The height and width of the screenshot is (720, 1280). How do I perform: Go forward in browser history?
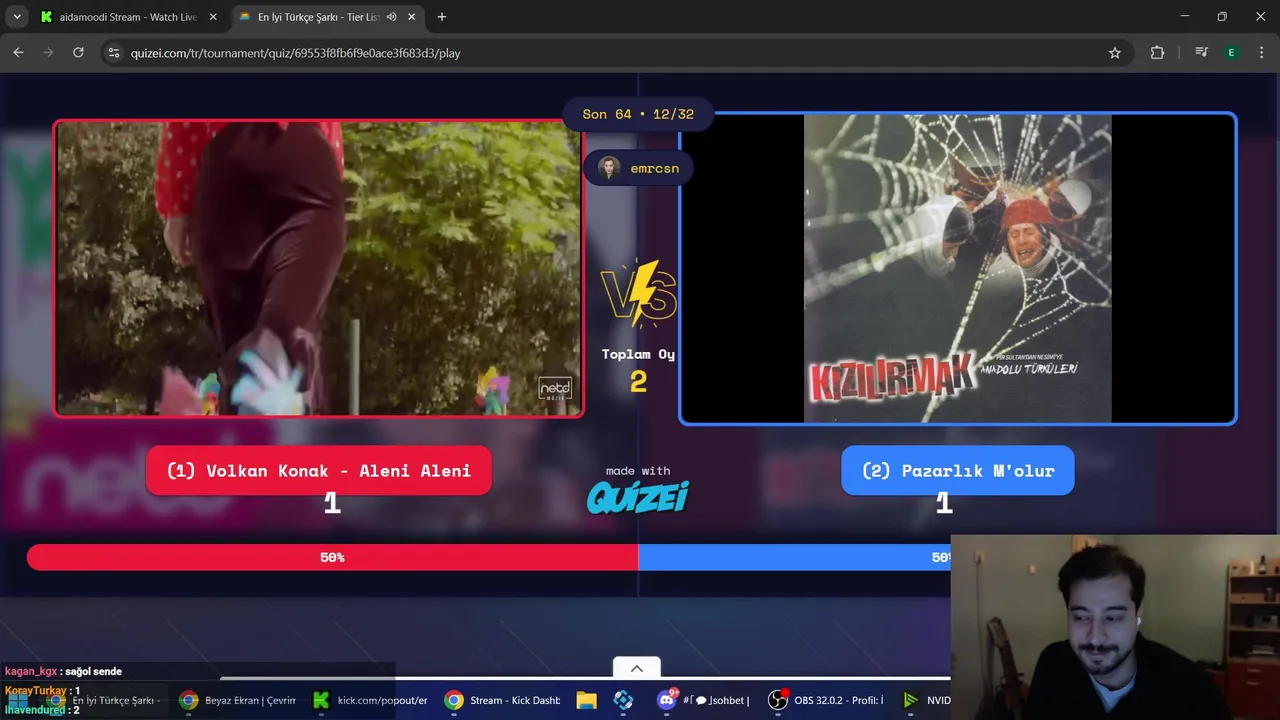click(x=48, y=53)
